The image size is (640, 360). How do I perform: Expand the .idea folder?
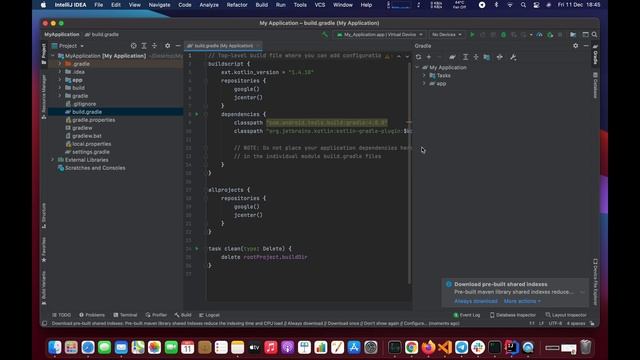pyautogui.click(x=60, y=72)
